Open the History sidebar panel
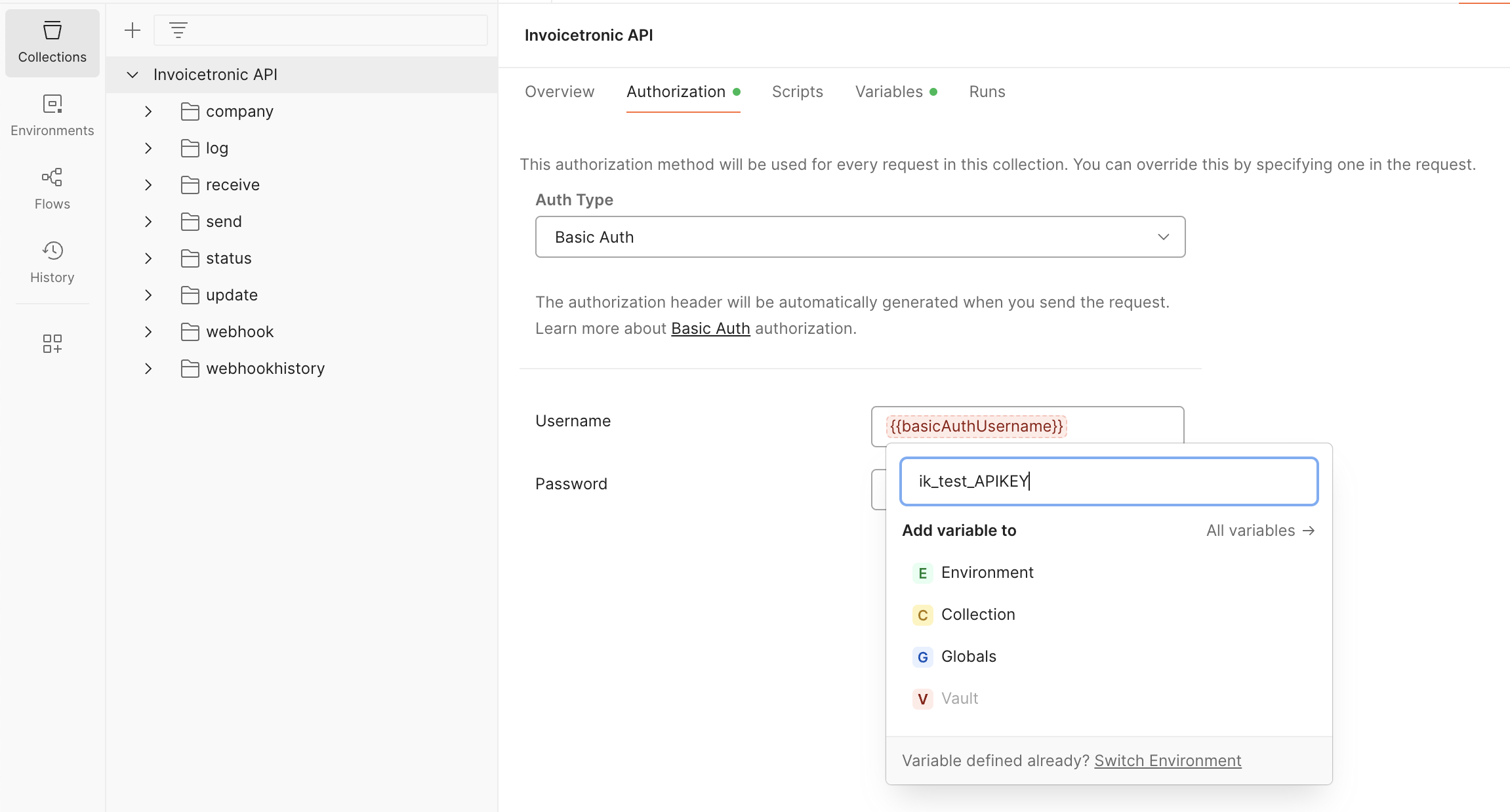This screenshot has width=1510, height=812. [52, 262]
